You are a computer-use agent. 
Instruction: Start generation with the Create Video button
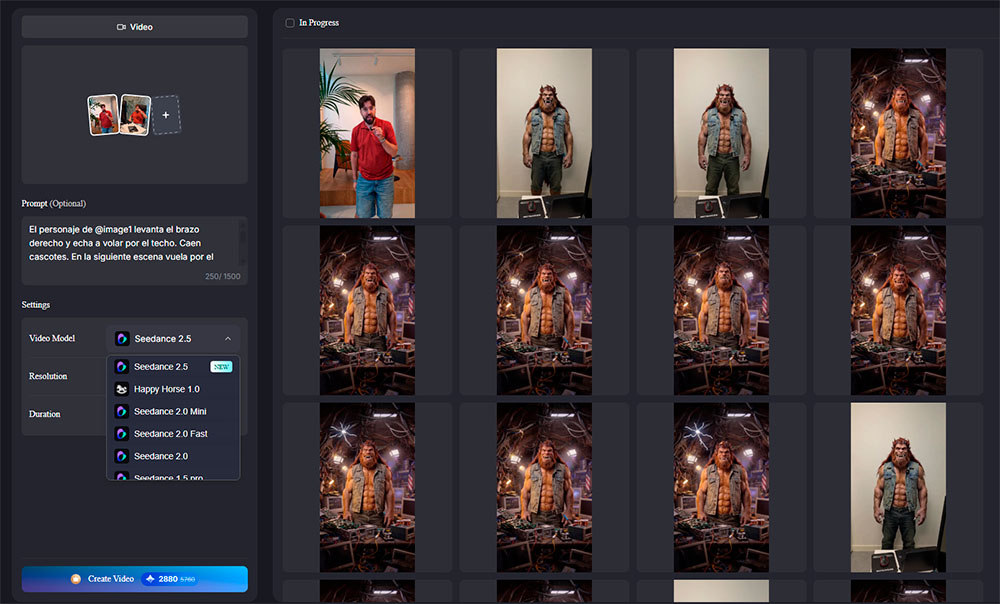(x=135, y=579)
